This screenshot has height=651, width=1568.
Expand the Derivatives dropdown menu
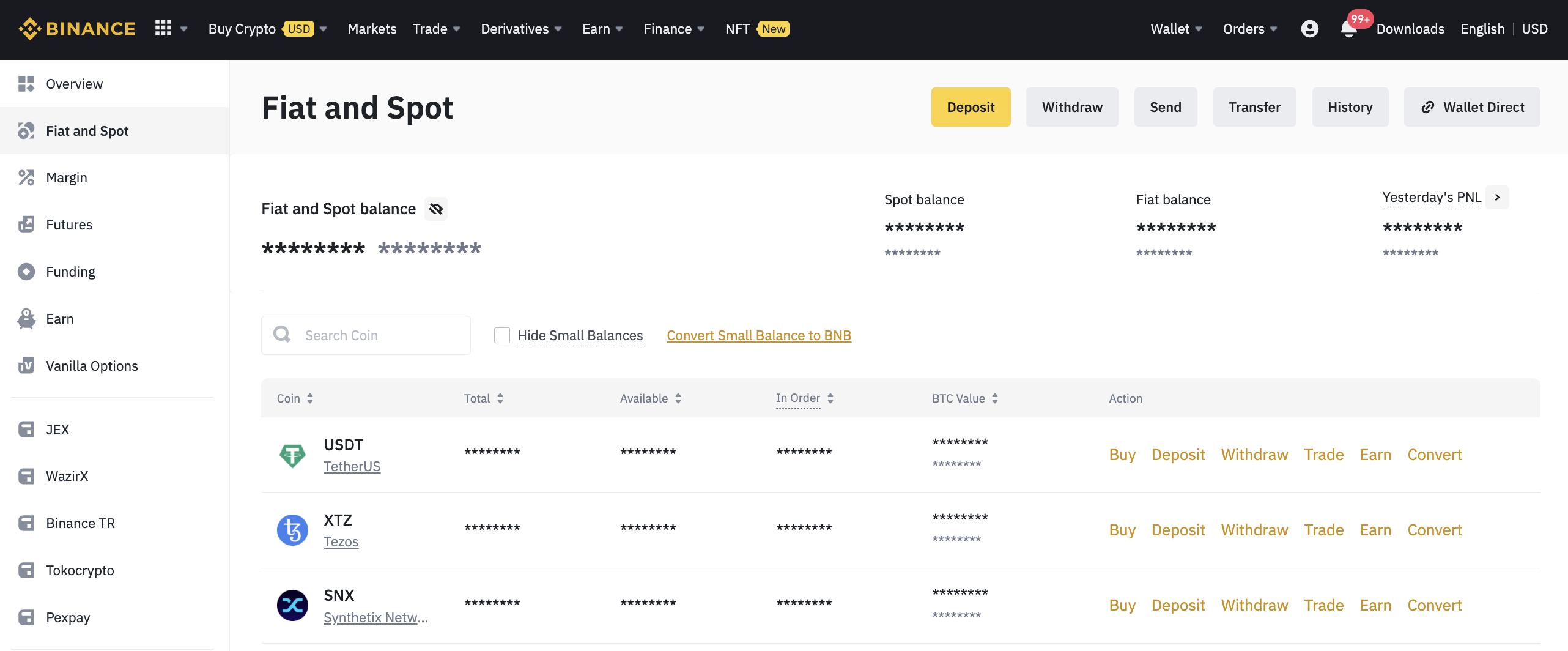(x=558, y=29)
